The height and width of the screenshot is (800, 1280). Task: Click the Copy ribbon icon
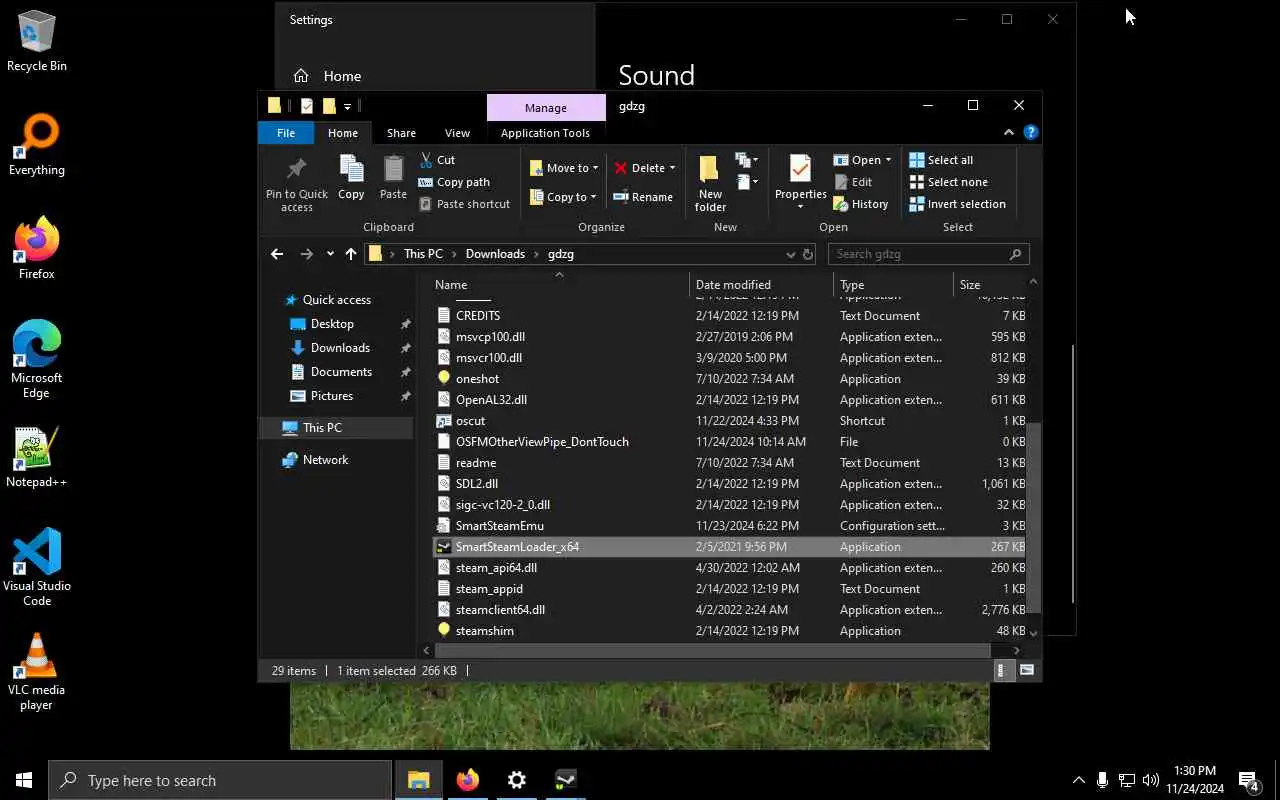pyautogui.click(x=351, y=178)
